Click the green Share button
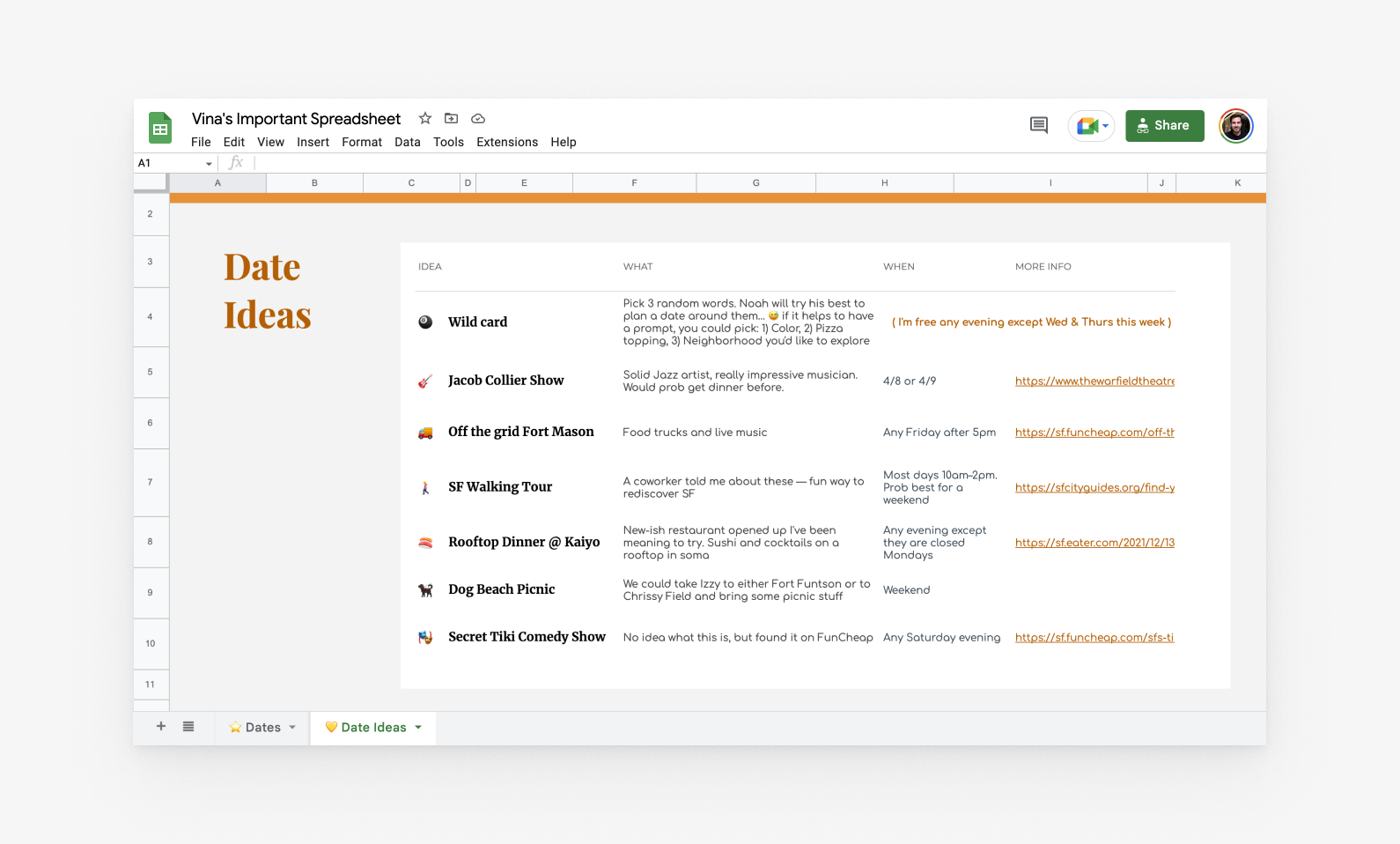 [x=1164, y=126]
